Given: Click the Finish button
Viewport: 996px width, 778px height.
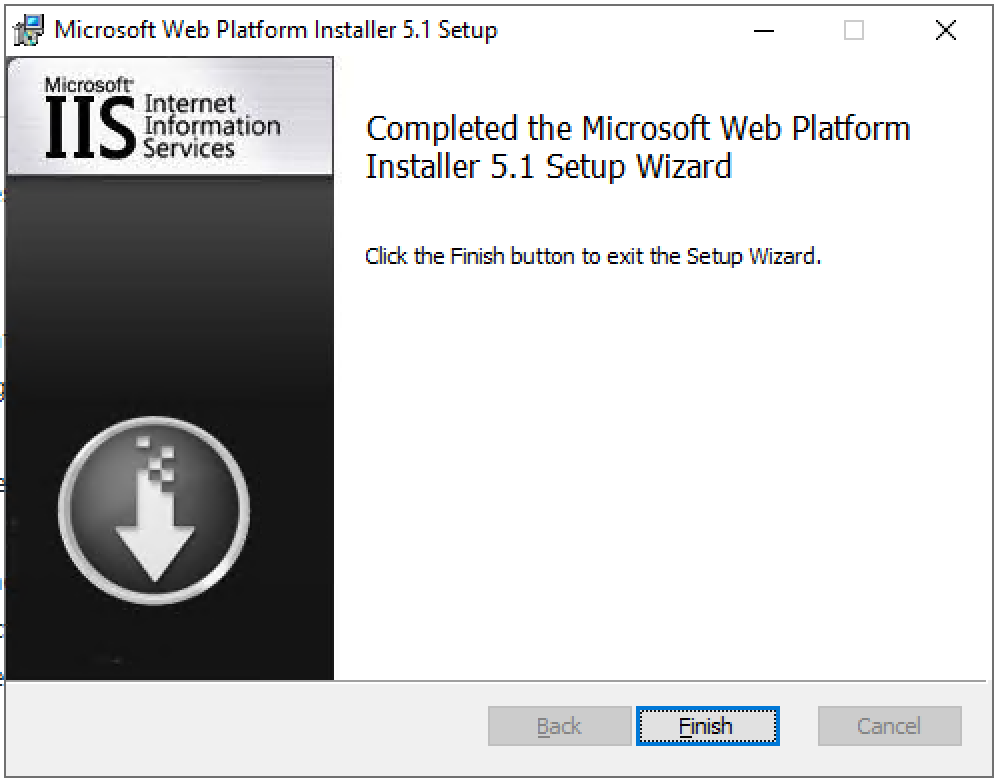Looking at the screenshot, I should [707, 726].
